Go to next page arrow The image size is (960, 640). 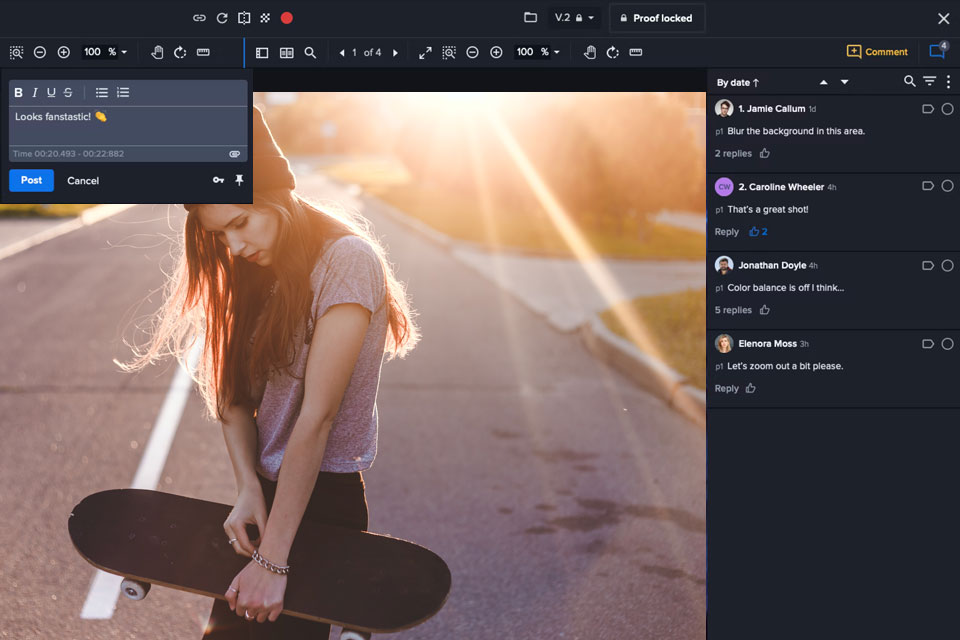click(x=396, y=53)
